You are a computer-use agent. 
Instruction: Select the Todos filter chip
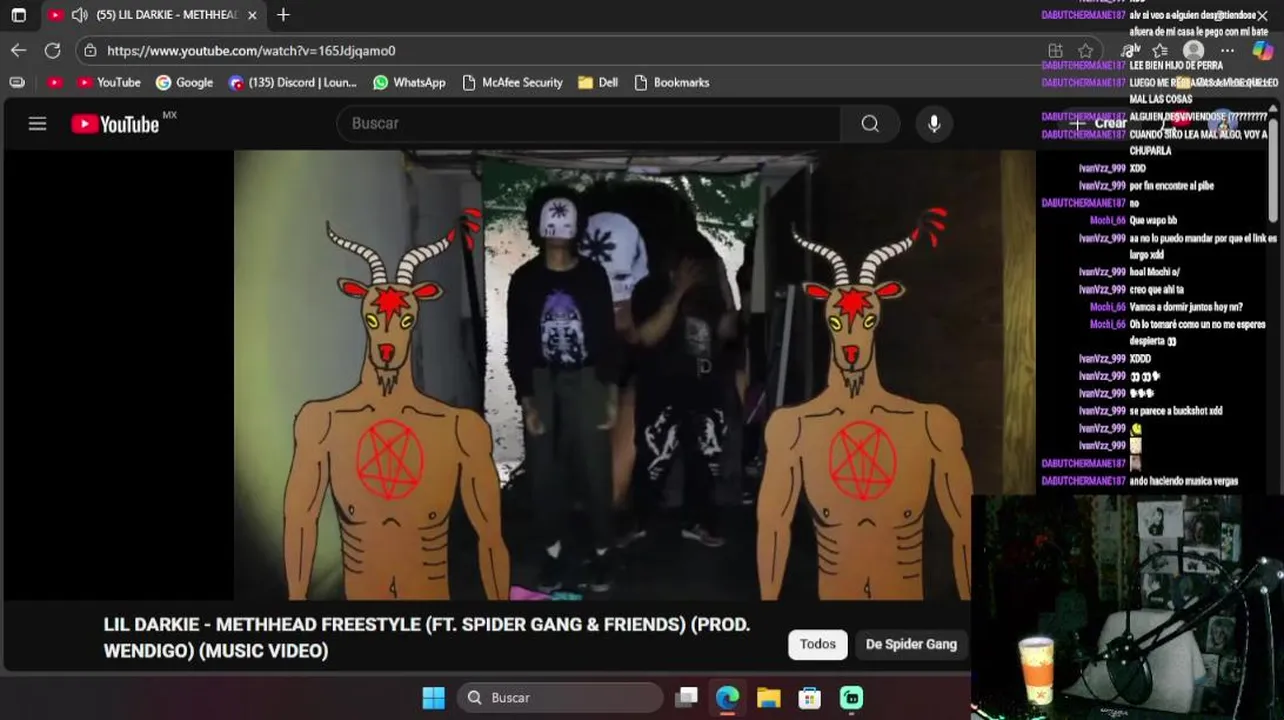click(818, 644)
